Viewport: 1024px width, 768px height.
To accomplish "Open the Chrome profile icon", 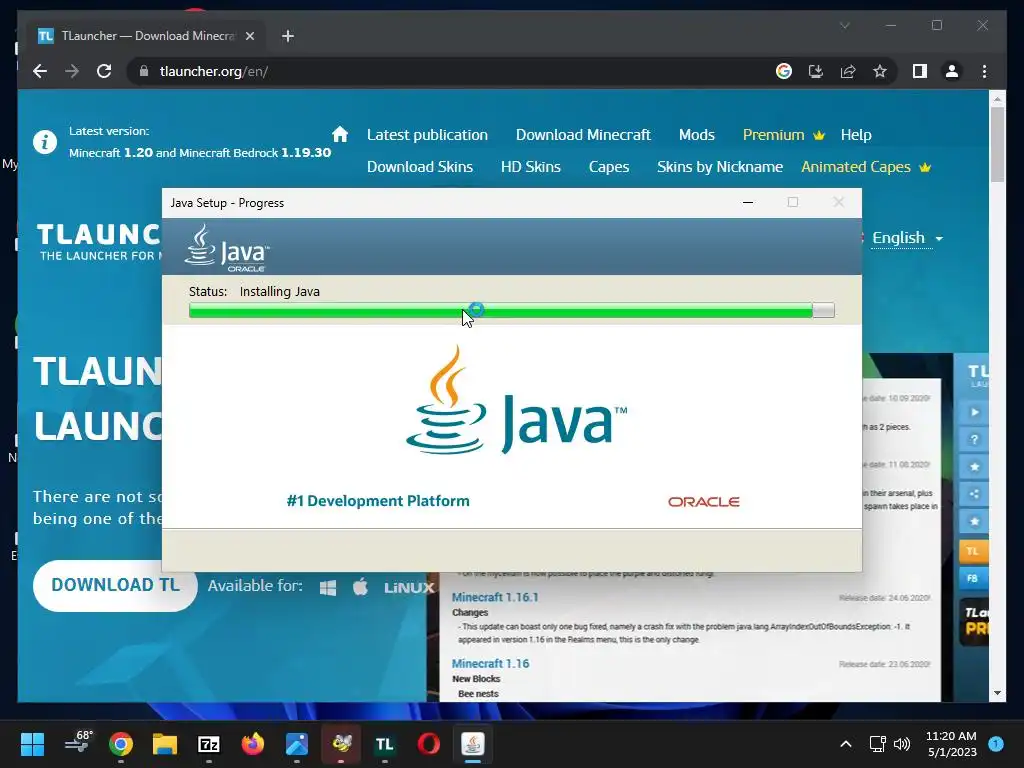I will click(x=952, y=71).
